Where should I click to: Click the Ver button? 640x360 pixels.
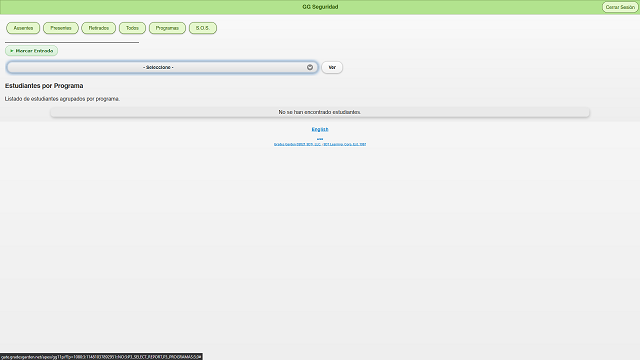tap(332, 67)
